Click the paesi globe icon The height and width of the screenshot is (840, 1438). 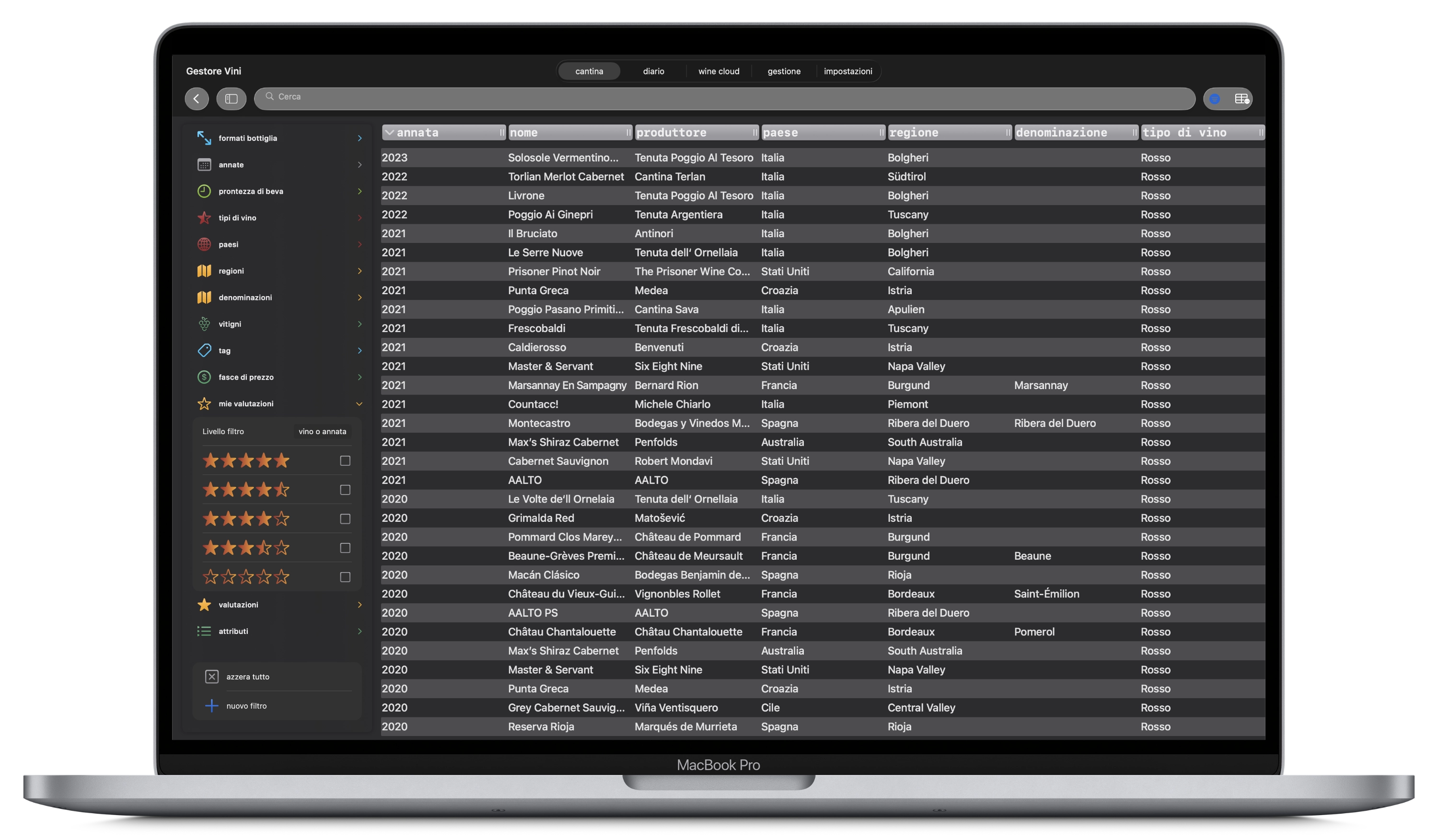tap(204, 244)
